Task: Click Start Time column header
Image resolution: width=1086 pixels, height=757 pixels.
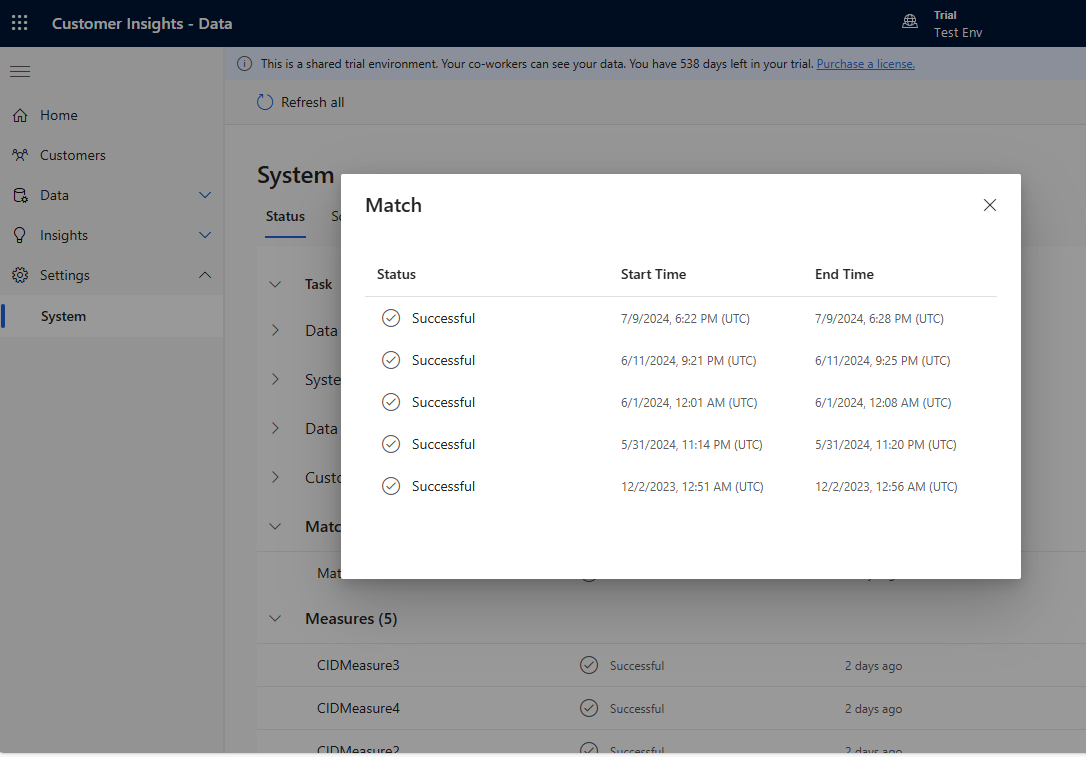Action: 653,274
